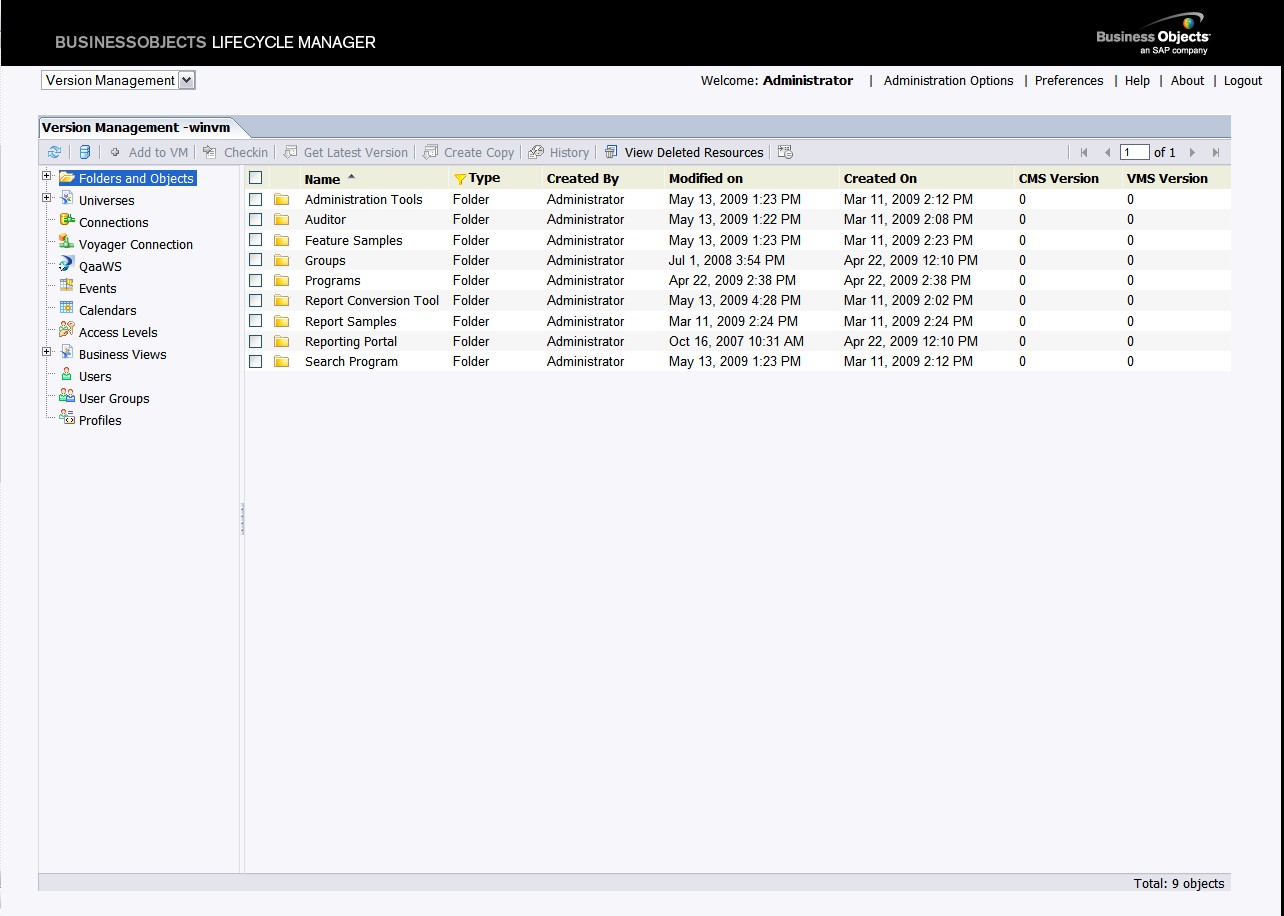
Task: Click the blue database cylinder toolbar icon
Action: pos(85,152)
